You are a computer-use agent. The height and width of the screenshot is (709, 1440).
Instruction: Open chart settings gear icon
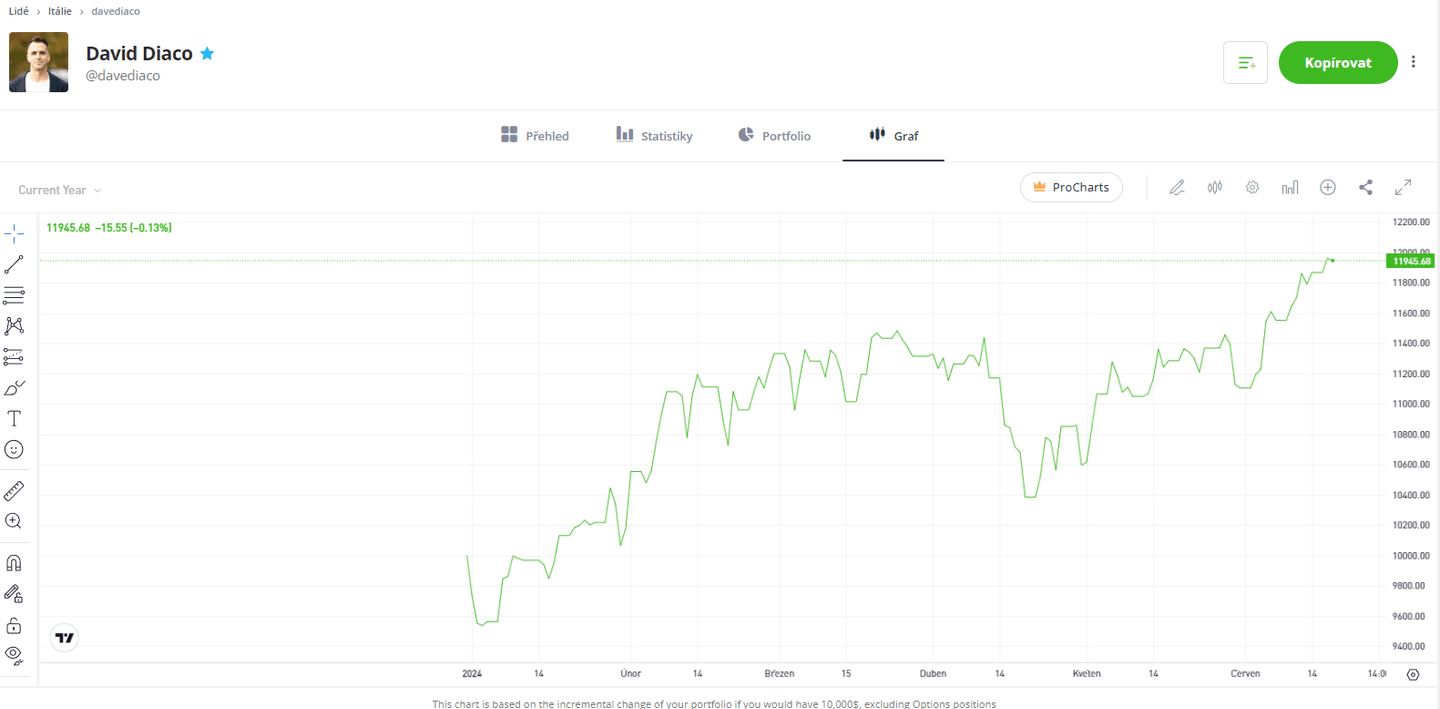point(1252,187)
